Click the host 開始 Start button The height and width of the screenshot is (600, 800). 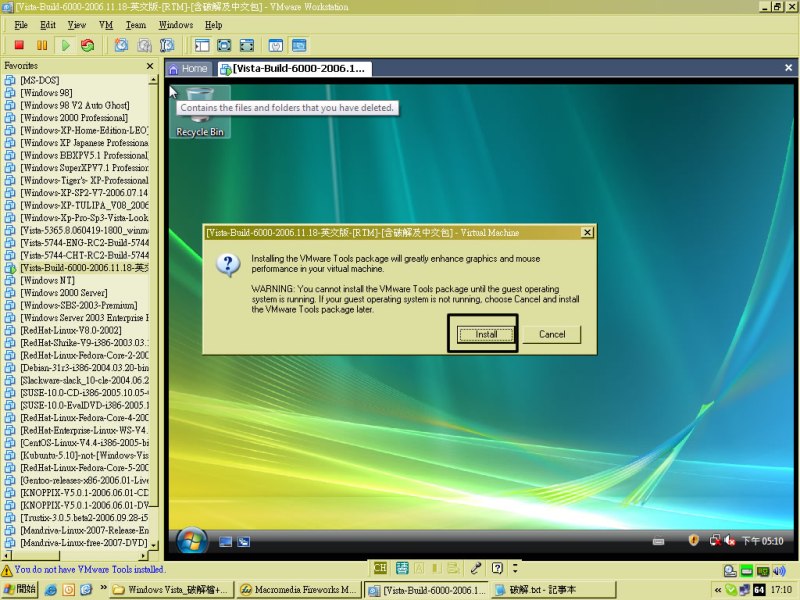click(x=20, y=589)
